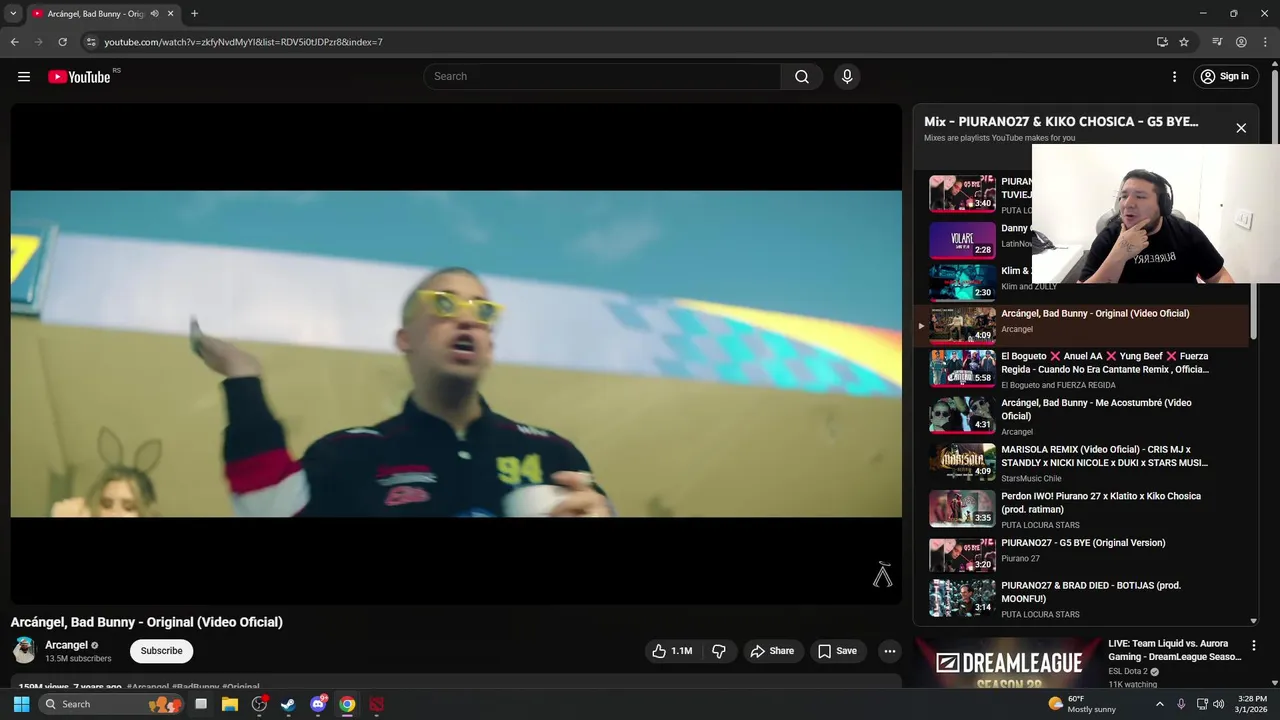Share the Arcángel video
This screenshot has height=720, width=1280.
[x=772, y=651]
